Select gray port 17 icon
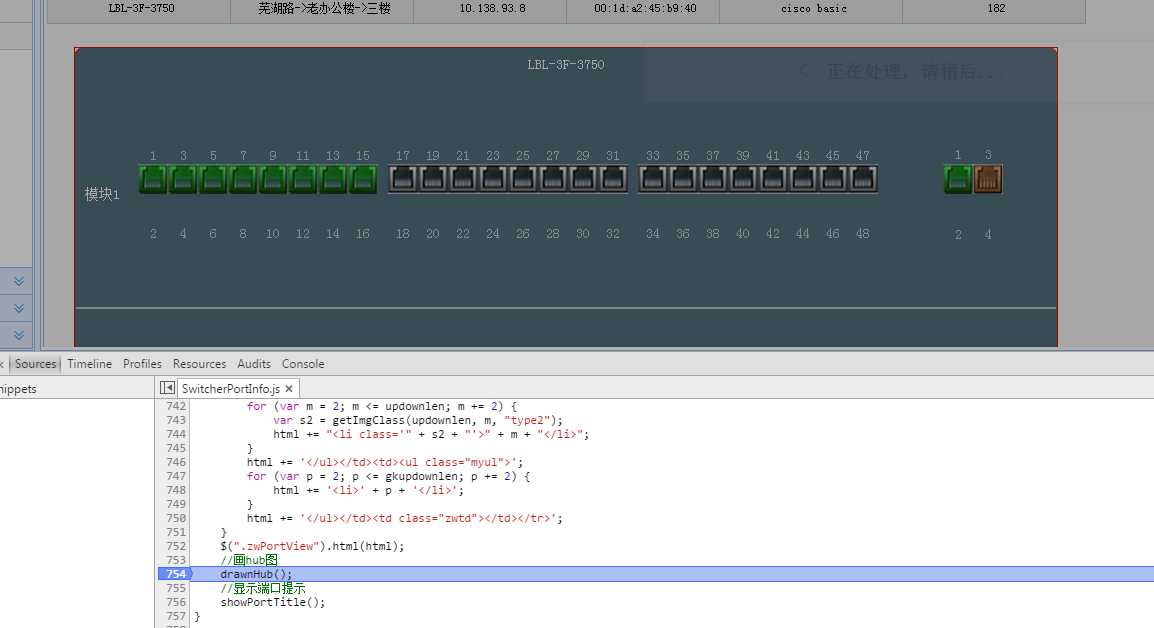1154x628 pixels. pos(403,179)
